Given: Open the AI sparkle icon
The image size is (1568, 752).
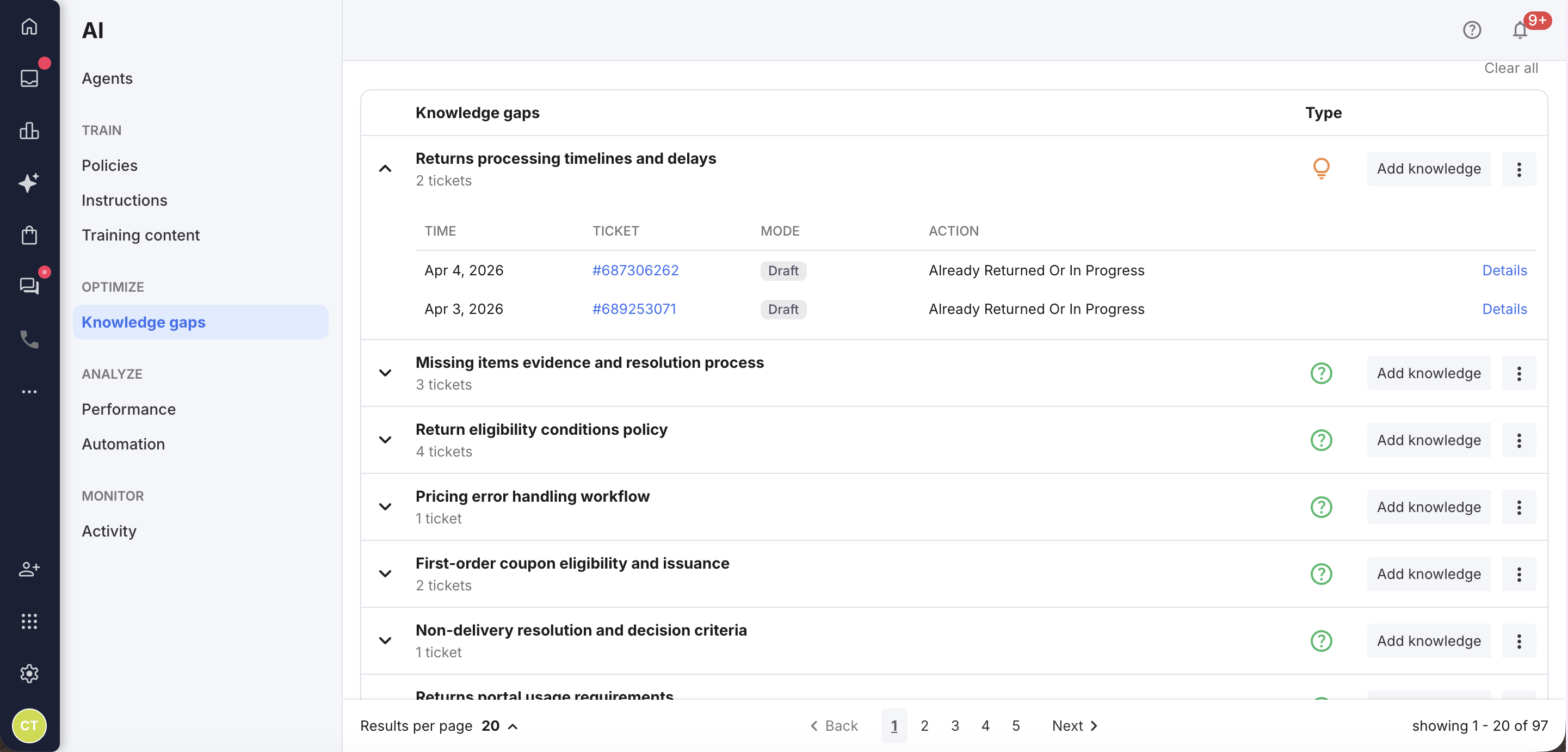Looking at the screenshot, I should 29,183.
